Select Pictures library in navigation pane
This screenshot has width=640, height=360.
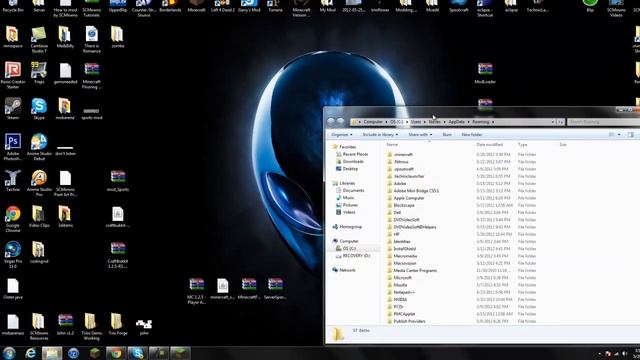pos(347,205)
